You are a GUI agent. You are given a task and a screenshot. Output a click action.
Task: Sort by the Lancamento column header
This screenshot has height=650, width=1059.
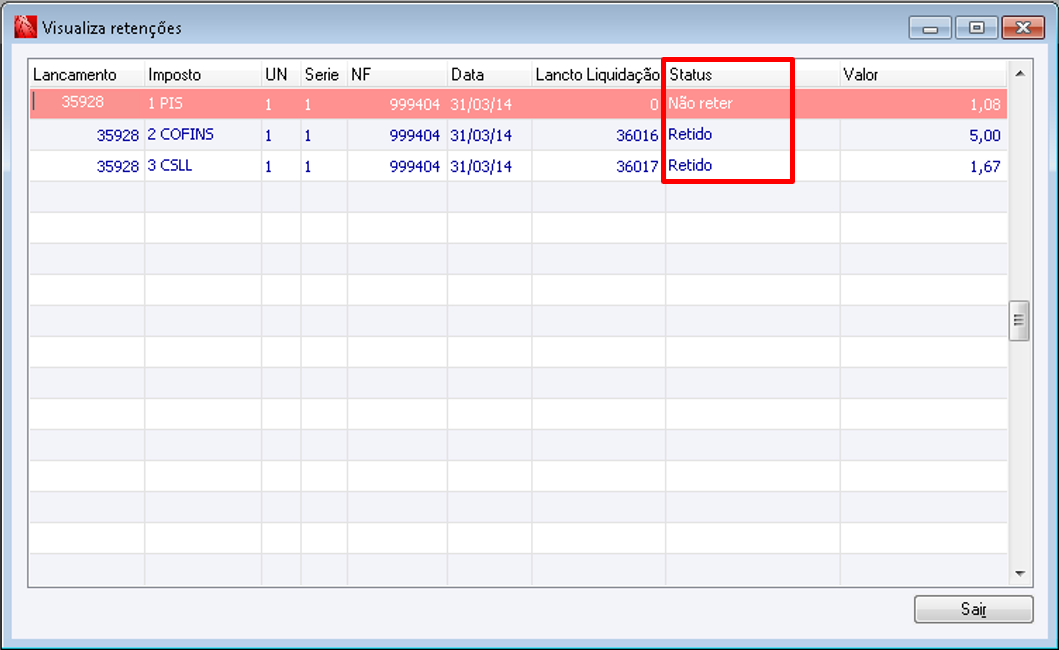point(87,74)
